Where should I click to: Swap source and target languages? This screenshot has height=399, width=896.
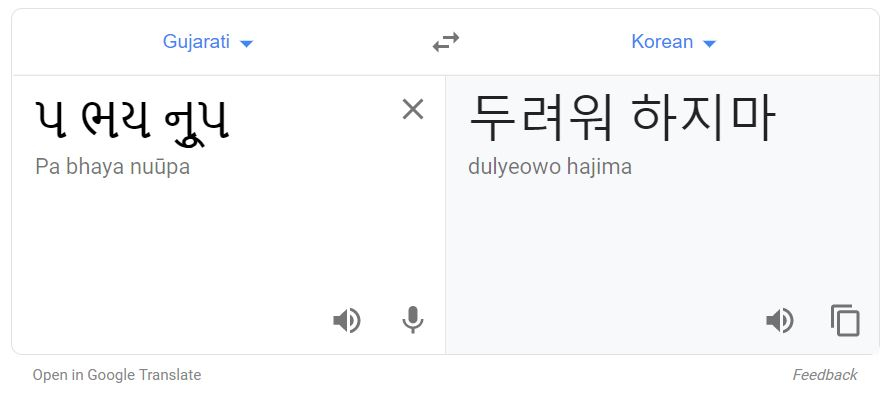pyautogui.click(x=446, y=42)
